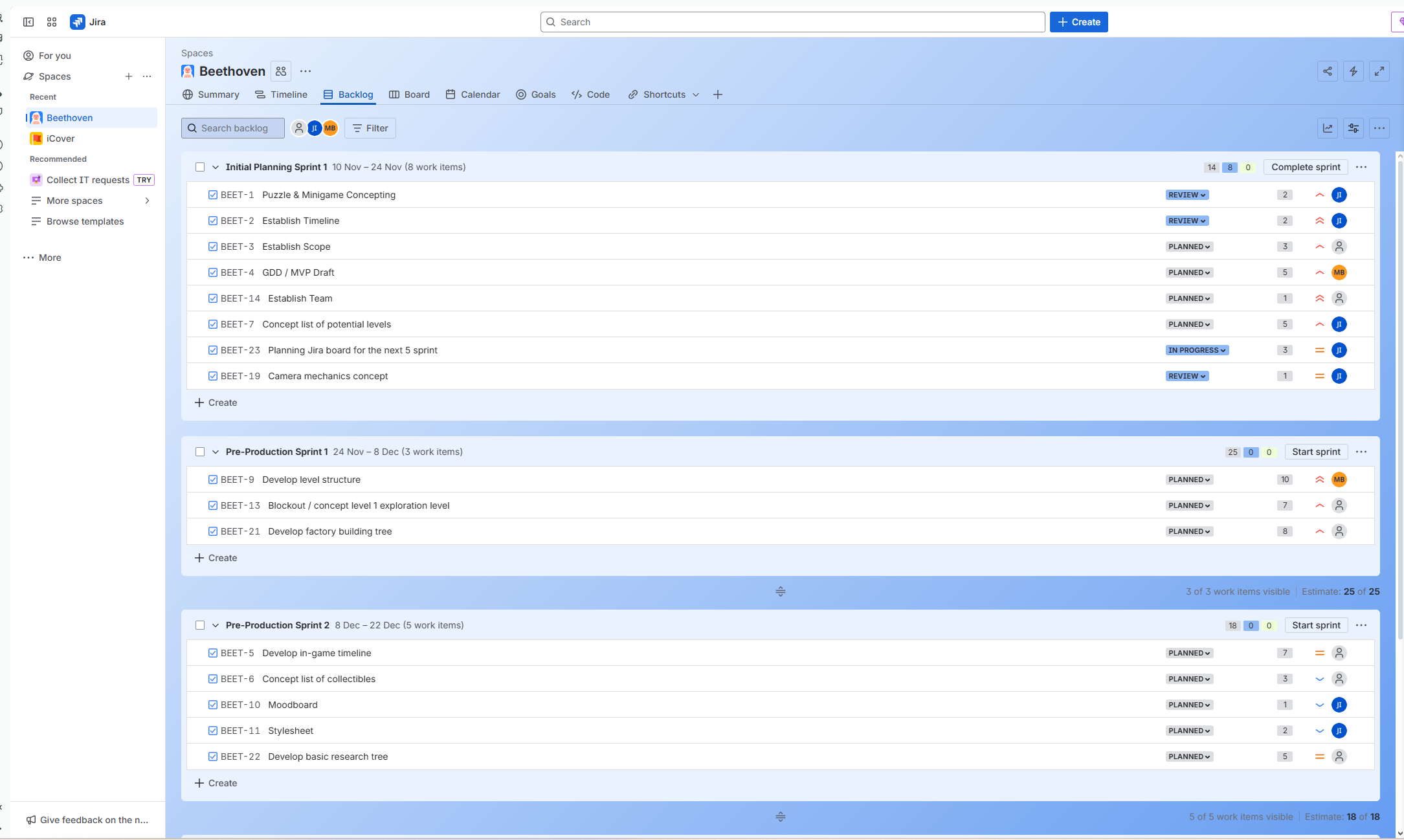Collapse Pre-Production Sprint 2 chevron
Image resolution: width=1404 pixels, height=840 pixels.
pyautogui.click(x=216, y=625)
